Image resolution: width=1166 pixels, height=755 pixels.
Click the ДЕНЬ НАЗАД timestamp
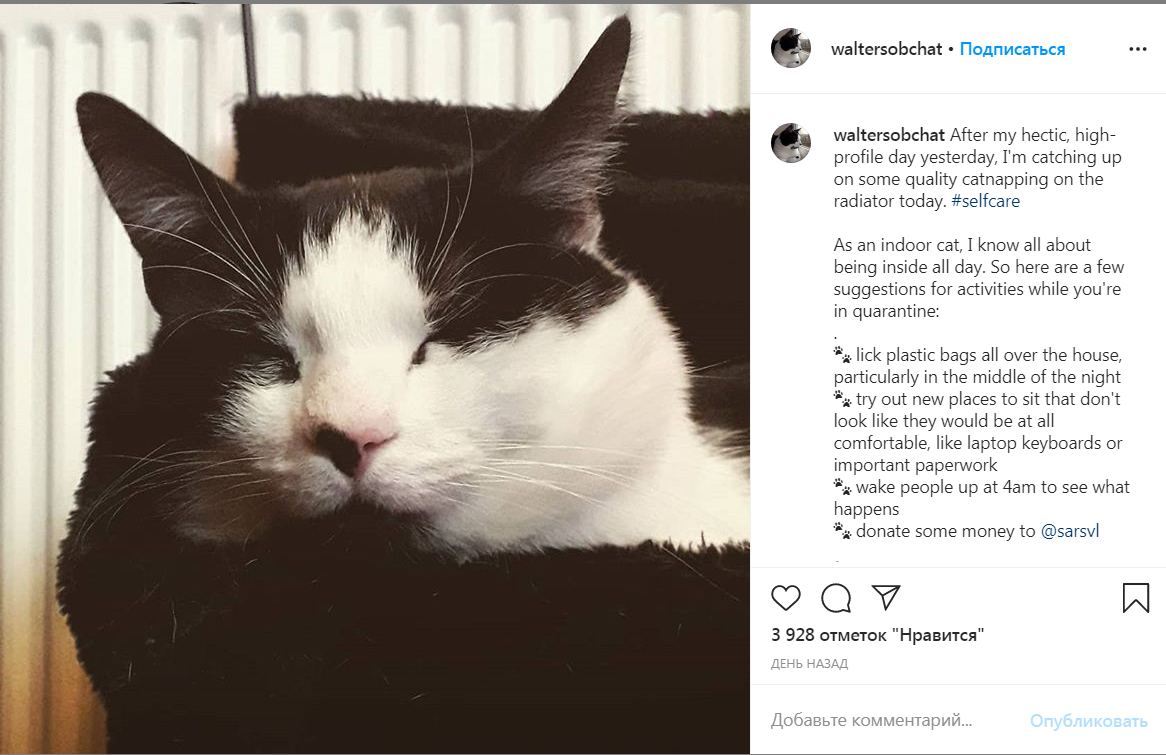[809, 664]
